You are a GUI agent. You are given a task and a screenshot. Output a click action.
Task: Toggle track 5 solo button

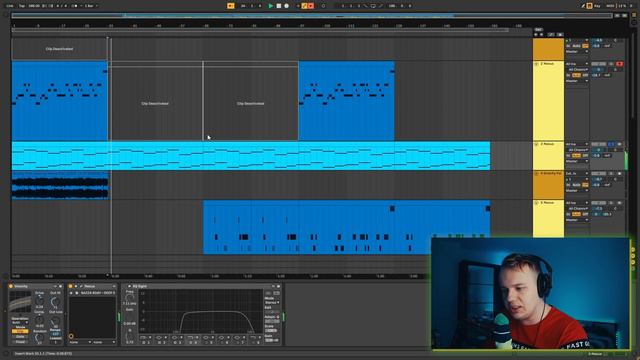click(611, 203)
